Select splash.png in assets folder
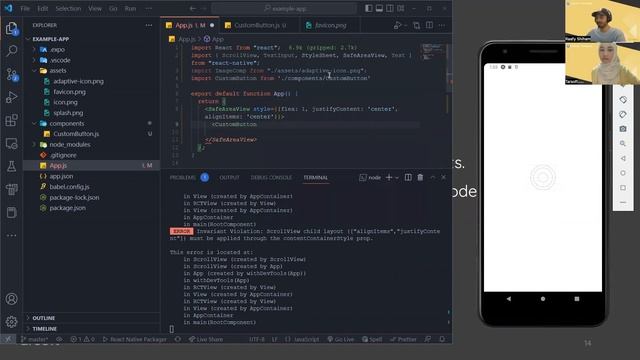 (x=68, y=113)
